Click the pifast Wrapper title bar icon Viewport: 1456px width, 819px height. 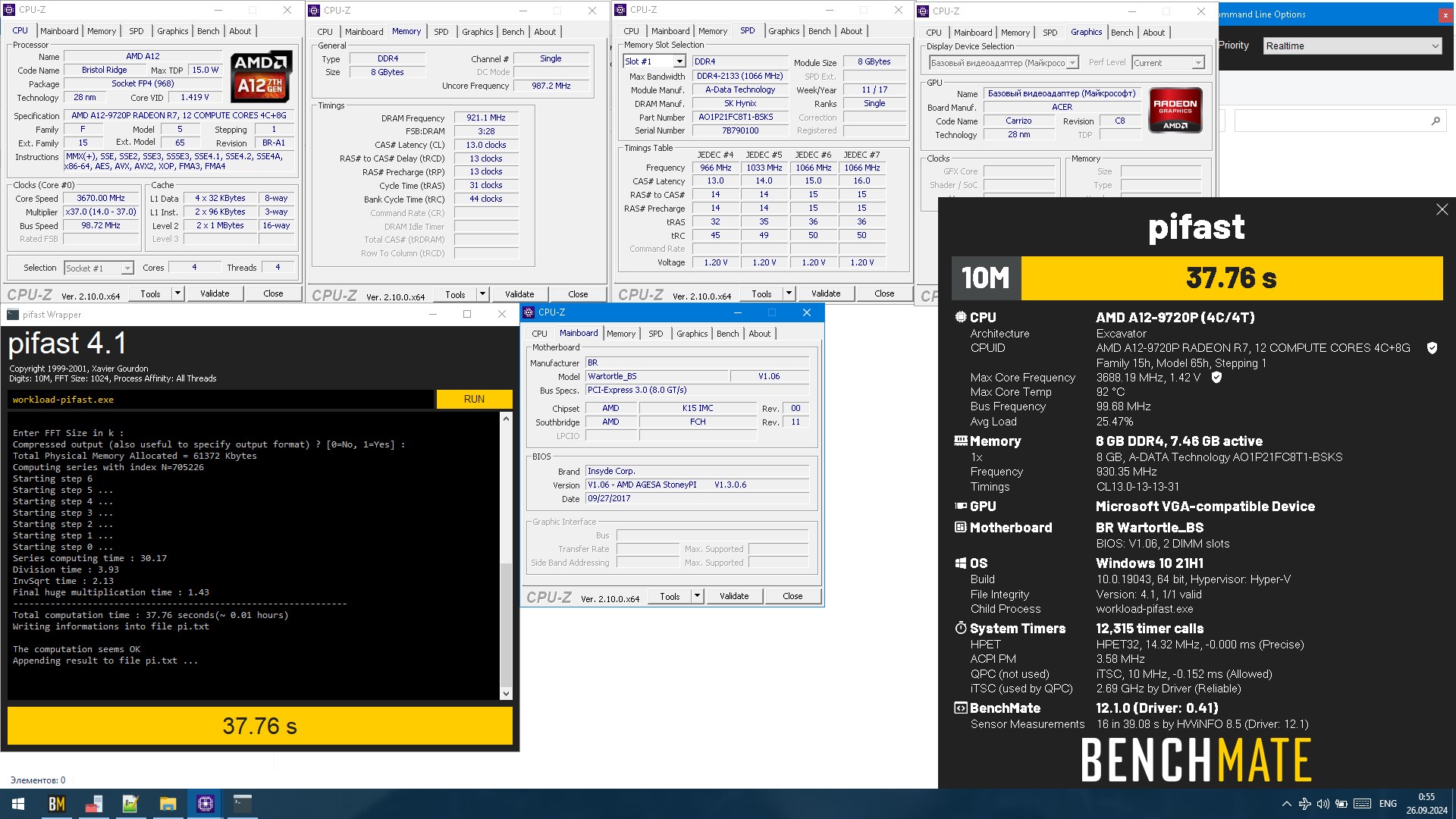[x=13, y=315]
